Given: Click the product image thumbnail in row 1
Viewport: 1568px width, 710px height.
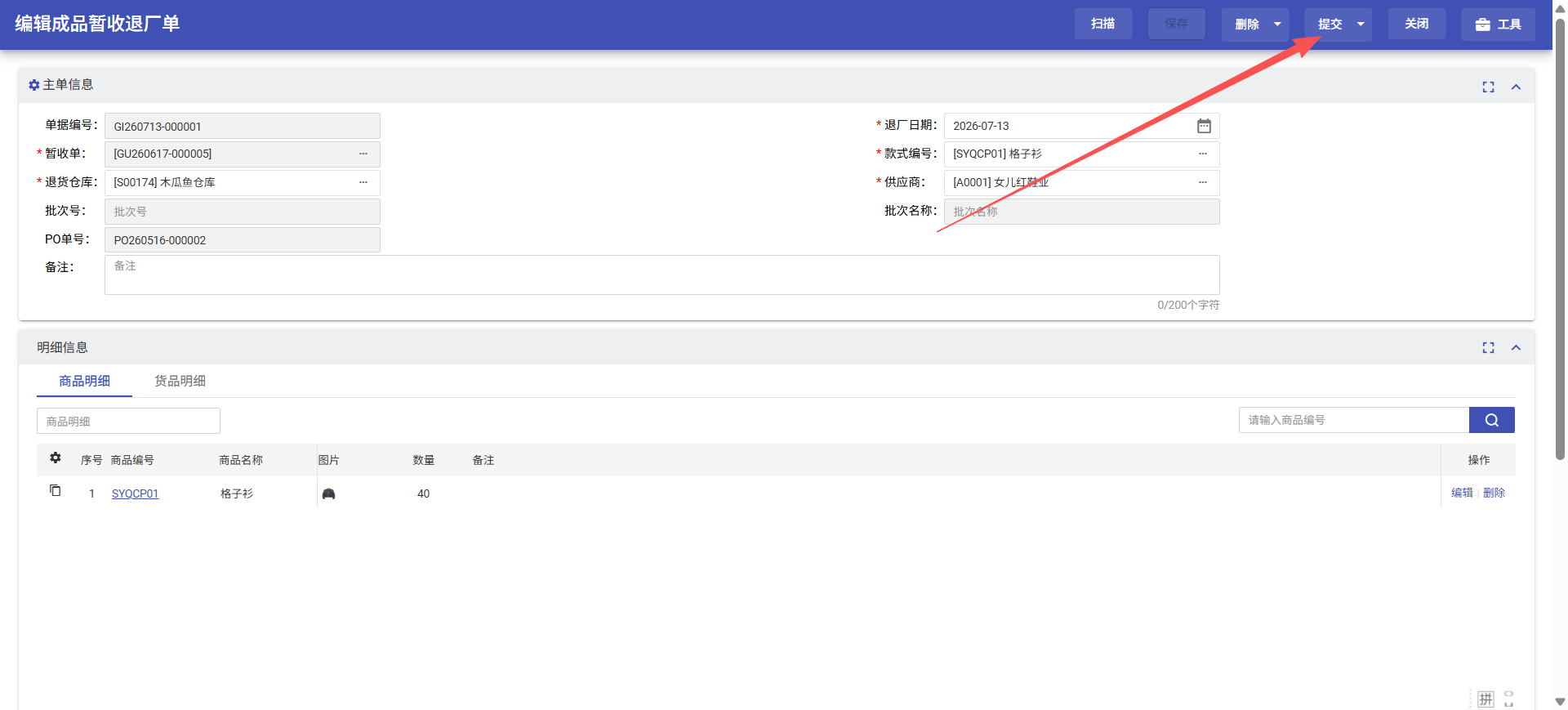Looking at the screenshot, I should click(328, 493).
